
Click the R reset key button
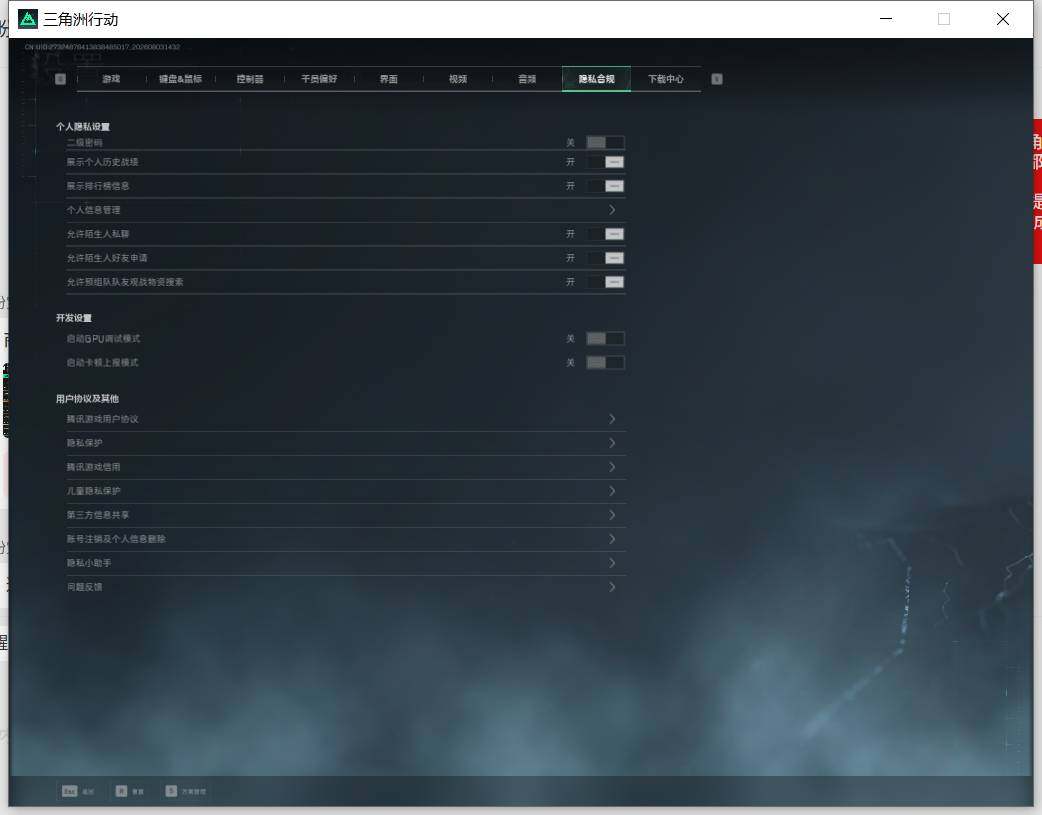pyautogui.click(x=130, y=791)
